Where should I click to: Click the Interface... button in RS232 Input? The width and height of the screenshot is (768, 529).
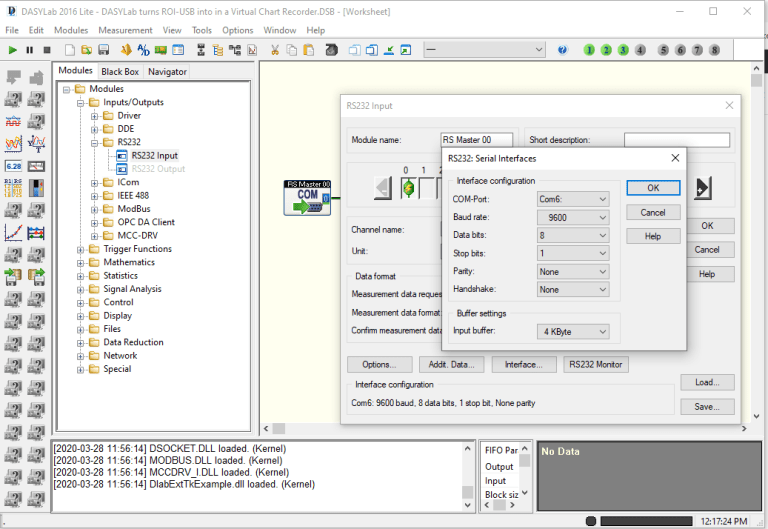(x=524, y=364)
